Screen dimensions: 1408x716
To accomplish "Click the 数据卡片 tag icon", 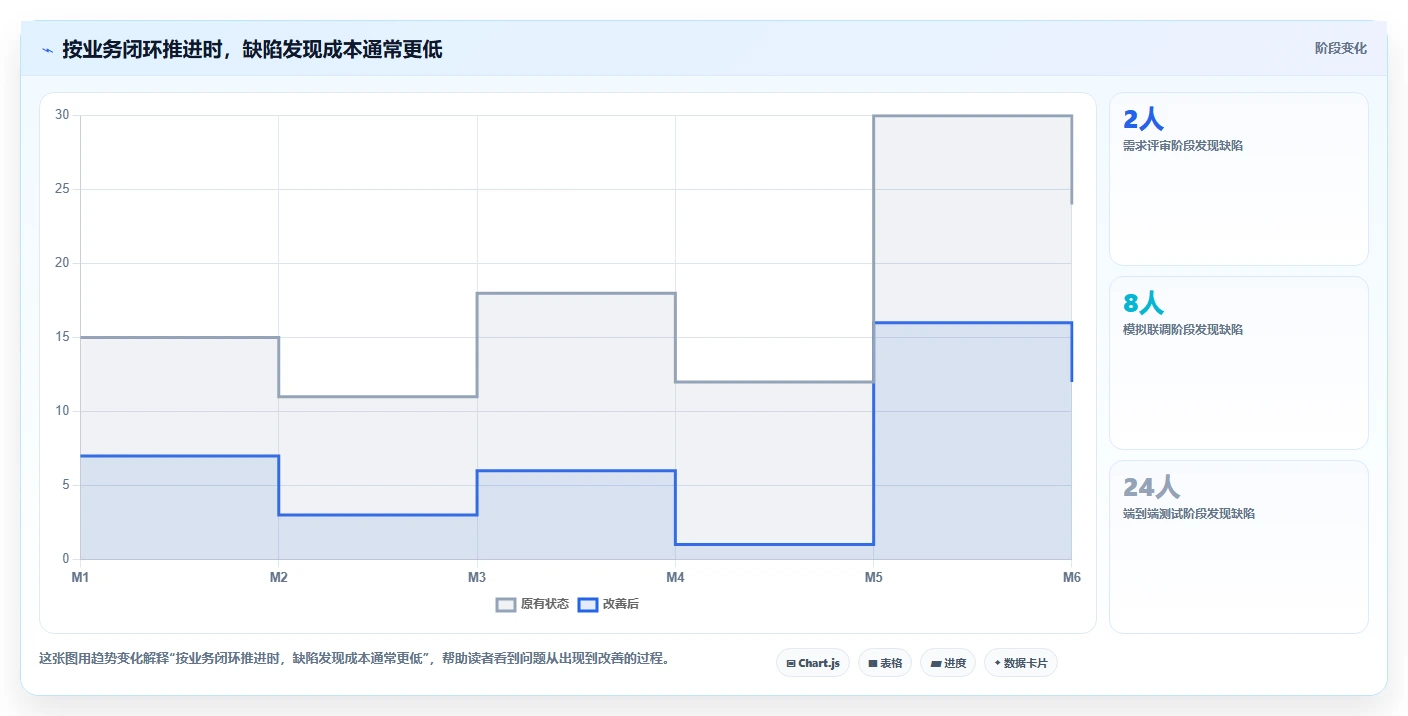I will pos(998,663).
